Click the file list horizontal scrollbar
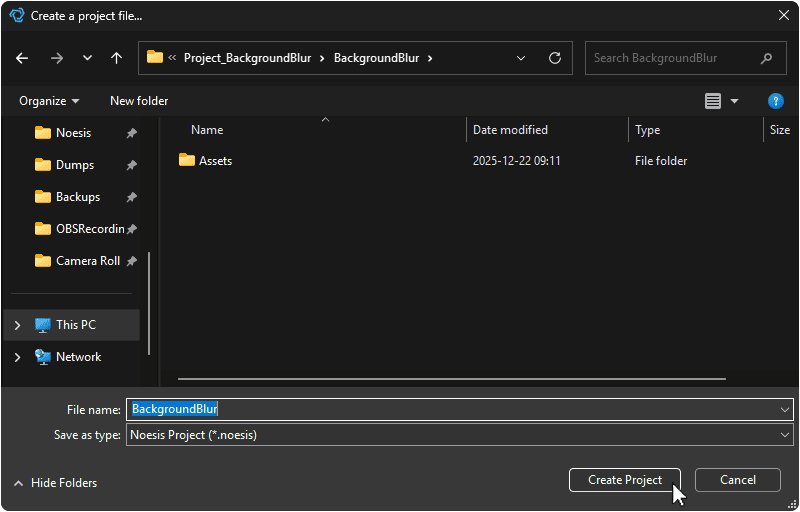The height and width of the screenshot is (512, 800). (452, 379)
